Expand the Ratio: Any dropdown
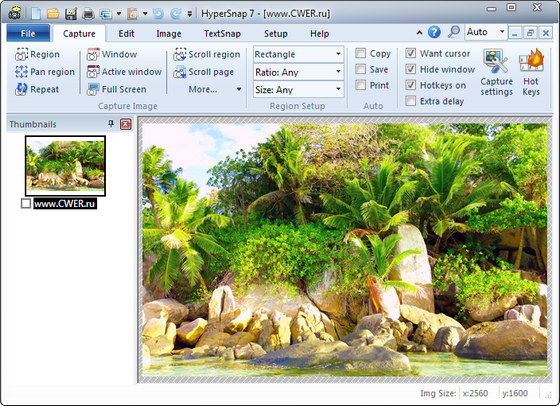The image size is (560, 406). (298, 72)
